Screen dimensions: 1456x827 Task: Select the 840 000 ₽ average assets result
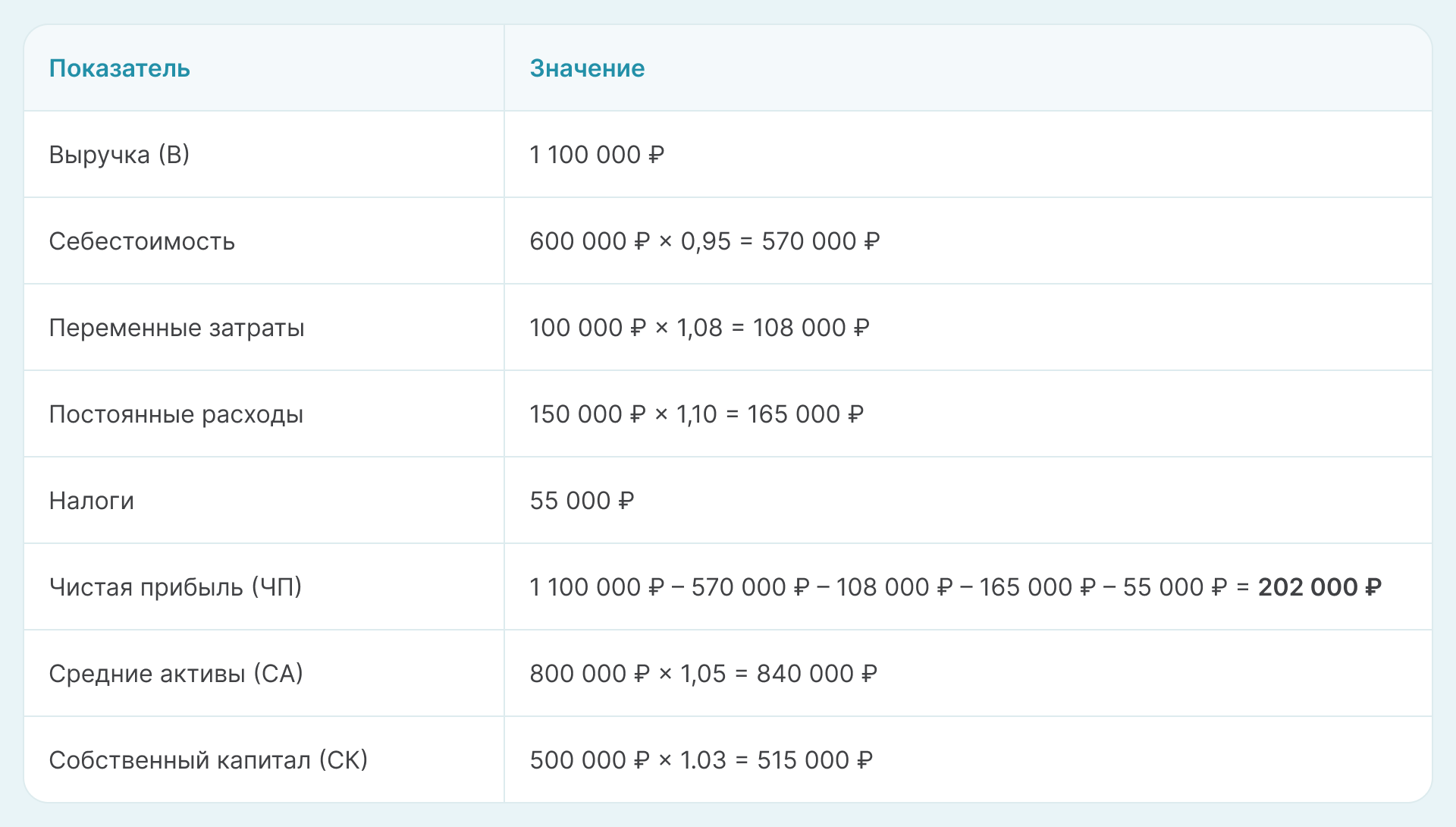tap(817, 674)
